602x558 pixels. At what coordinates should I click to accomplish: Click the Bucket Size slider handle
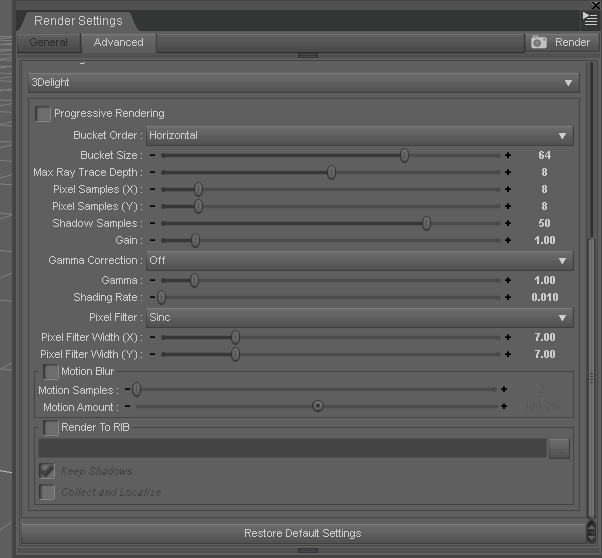point(404,155)
